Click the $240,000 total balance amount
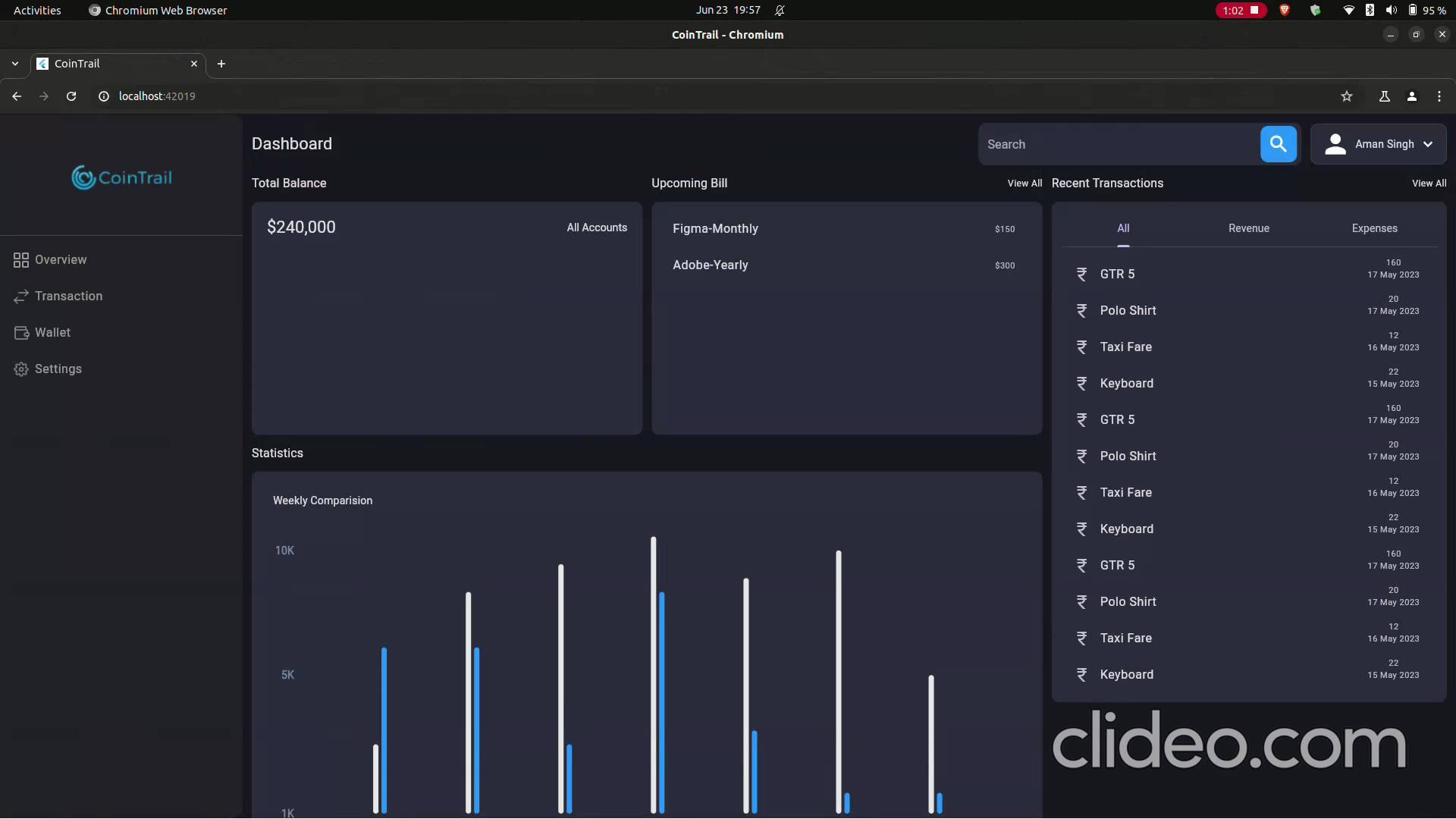The image size is (1456, 819). (301, 227)
